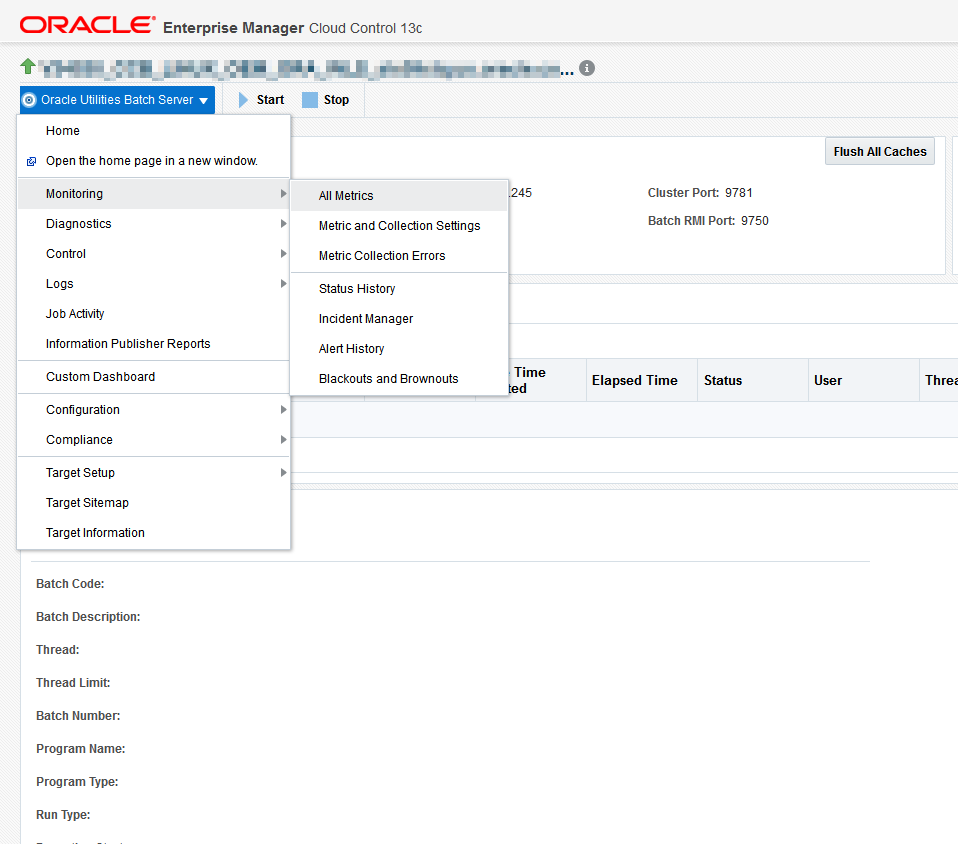Select the Monitoring menu item
958x844 pixels.
[x=154, y=194]
